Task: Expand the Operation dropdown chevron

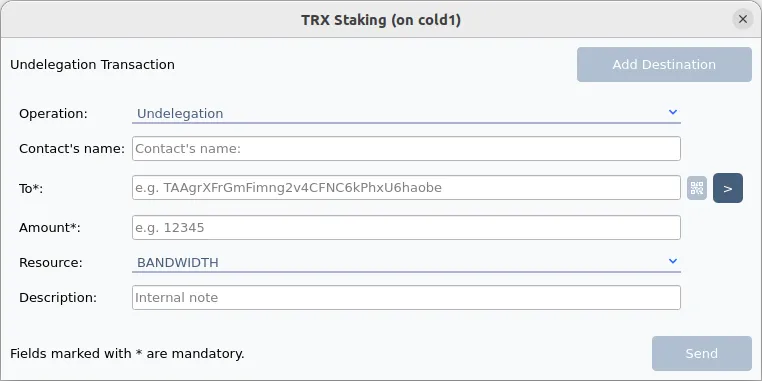Action: pyautogui.click(x=673, y=112)
